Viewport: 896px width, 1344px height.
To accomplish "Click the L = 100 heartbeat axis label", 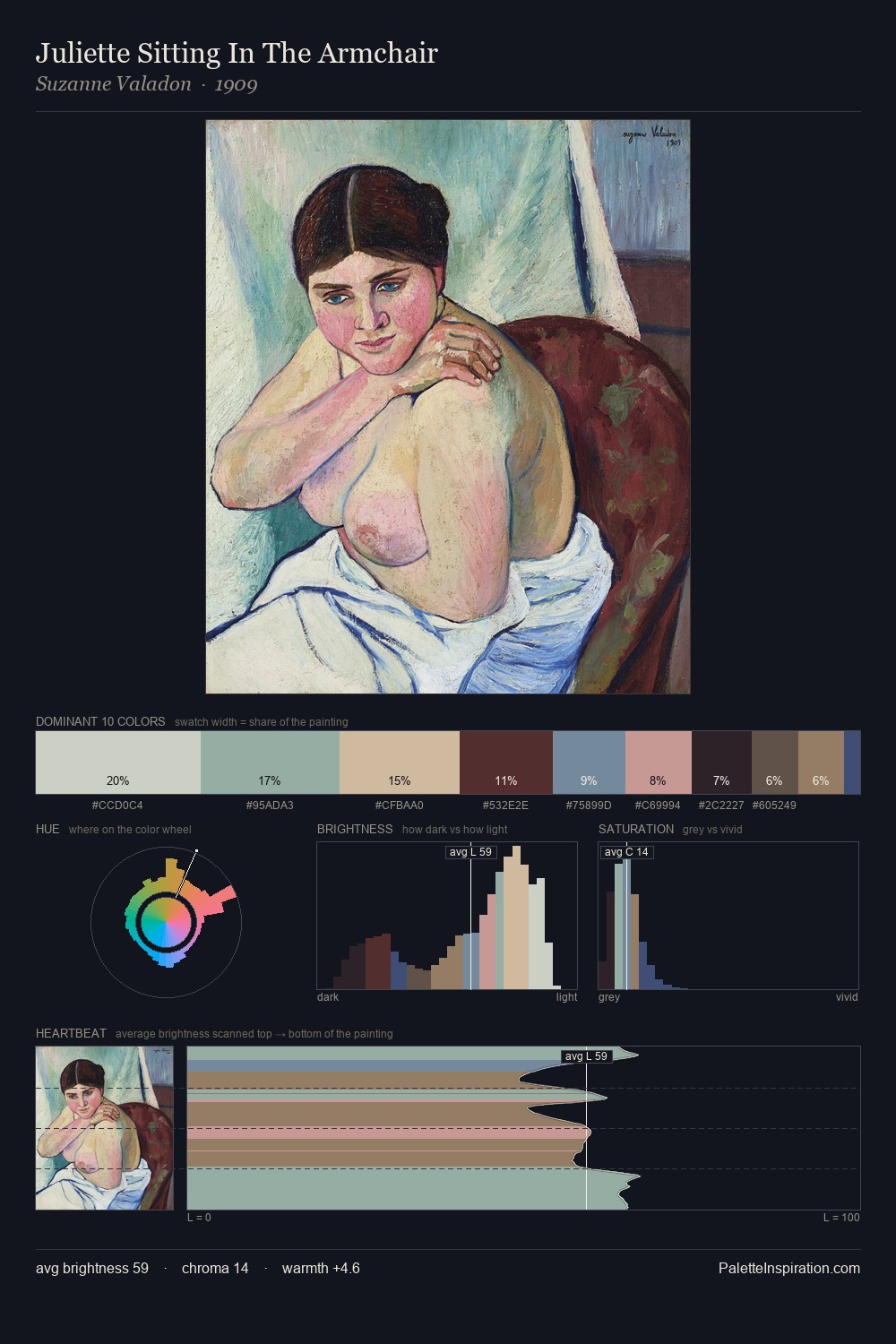I will click(x=841, y=1218).
